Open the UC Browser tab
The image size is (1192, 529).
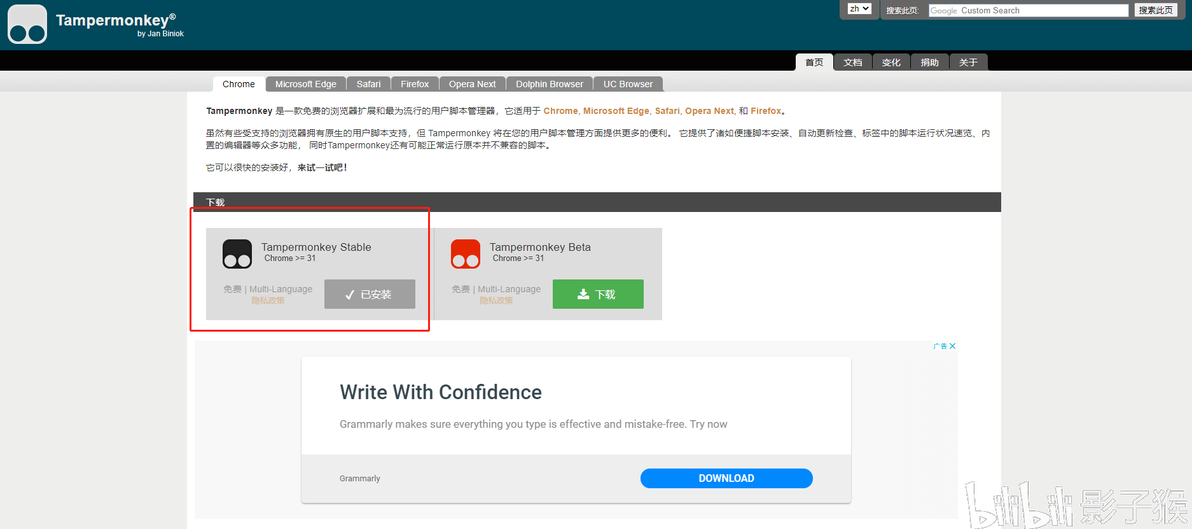coord(628,84)
